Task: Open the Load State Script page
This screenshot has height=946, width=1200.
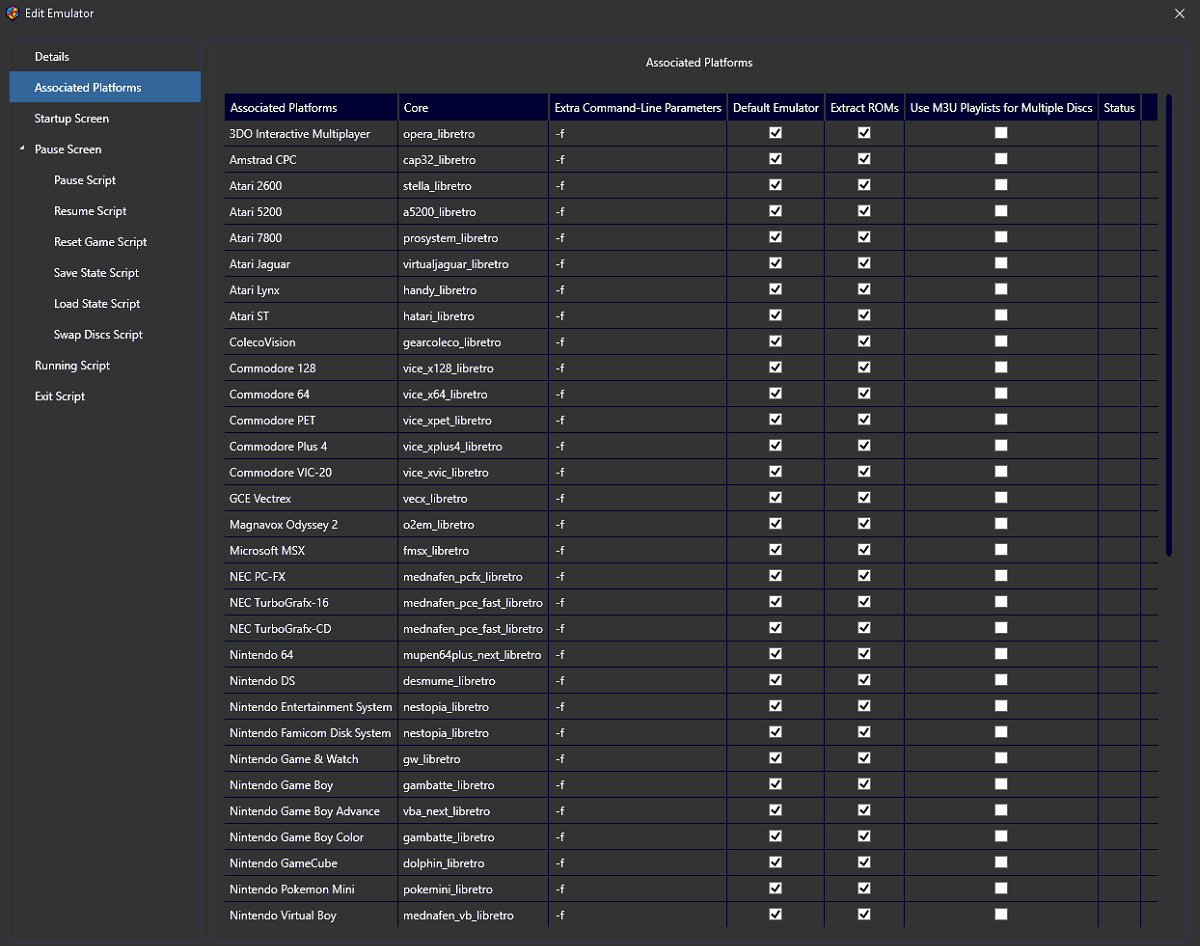Action: coord(97,305)
